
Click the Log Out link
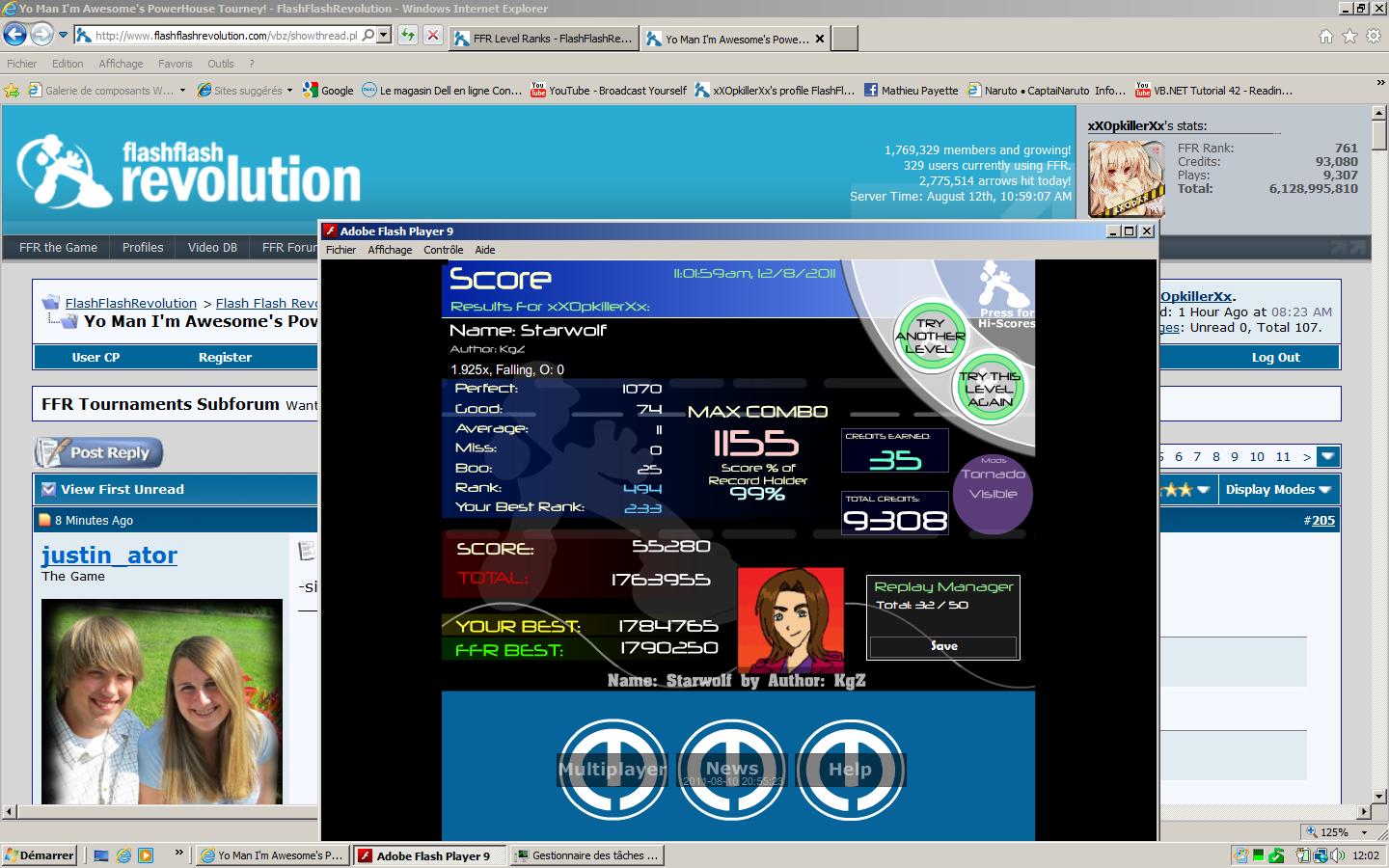tap(1275, 357)
